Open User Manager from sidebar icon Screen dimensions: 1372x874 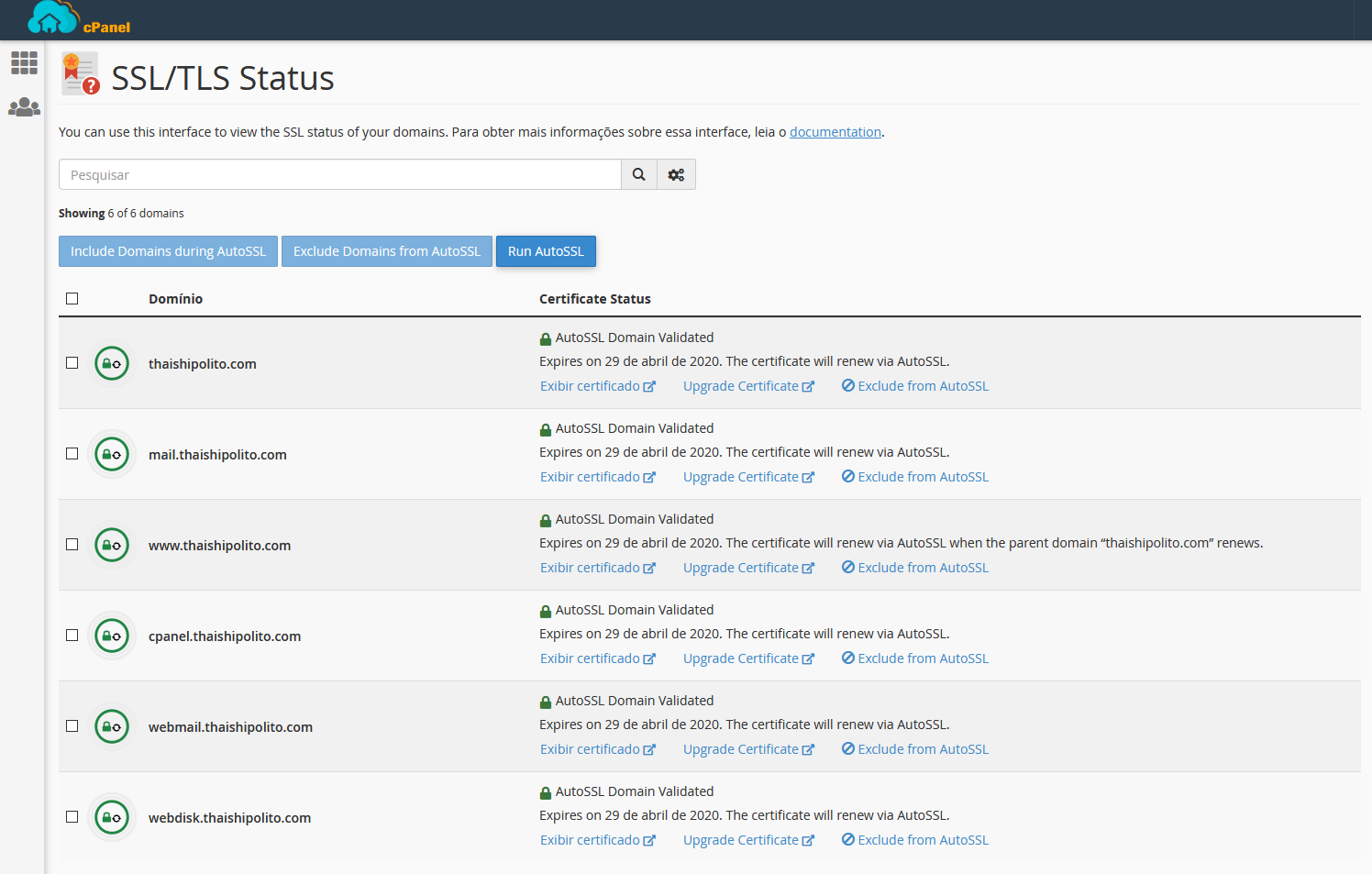click(x=24, y=107)
